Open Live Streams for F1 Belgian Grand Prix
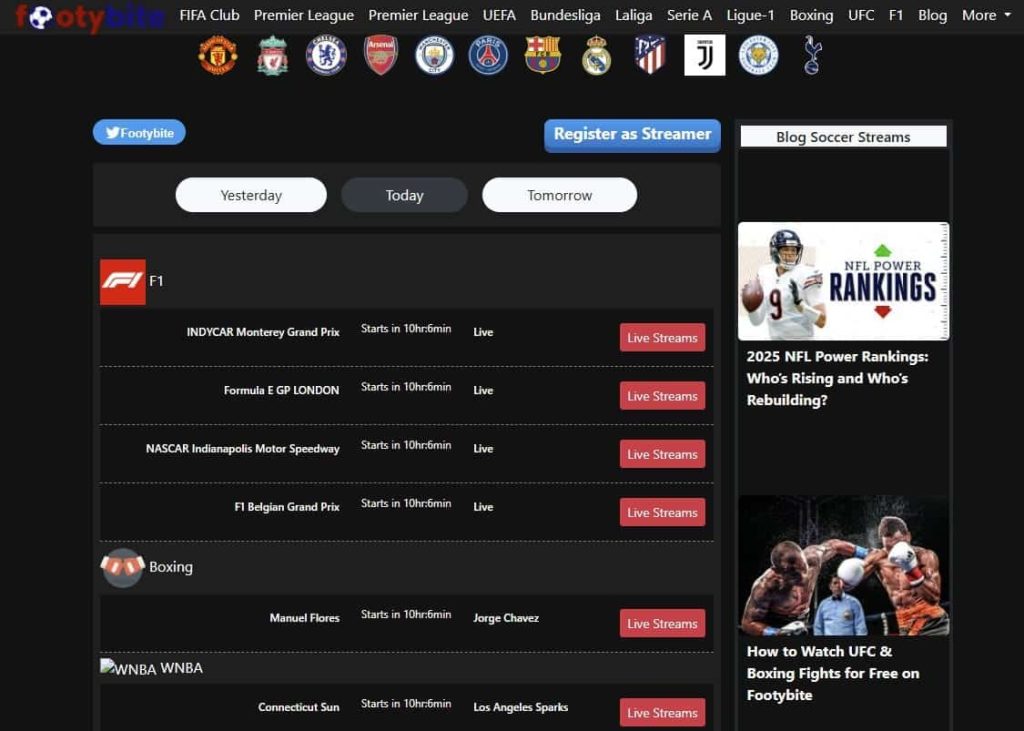Screen dimensions: 1024x731 click(662, 512)
